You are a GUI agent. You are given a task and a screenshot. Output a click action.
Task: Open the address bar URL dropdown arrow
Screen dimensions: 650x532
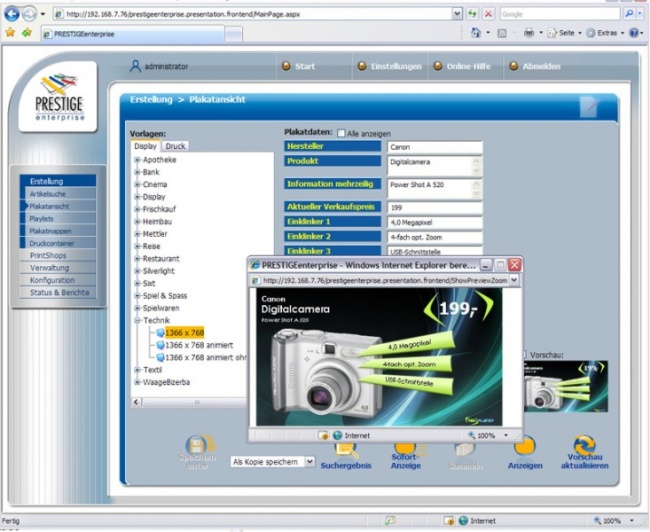click(456, 14)
